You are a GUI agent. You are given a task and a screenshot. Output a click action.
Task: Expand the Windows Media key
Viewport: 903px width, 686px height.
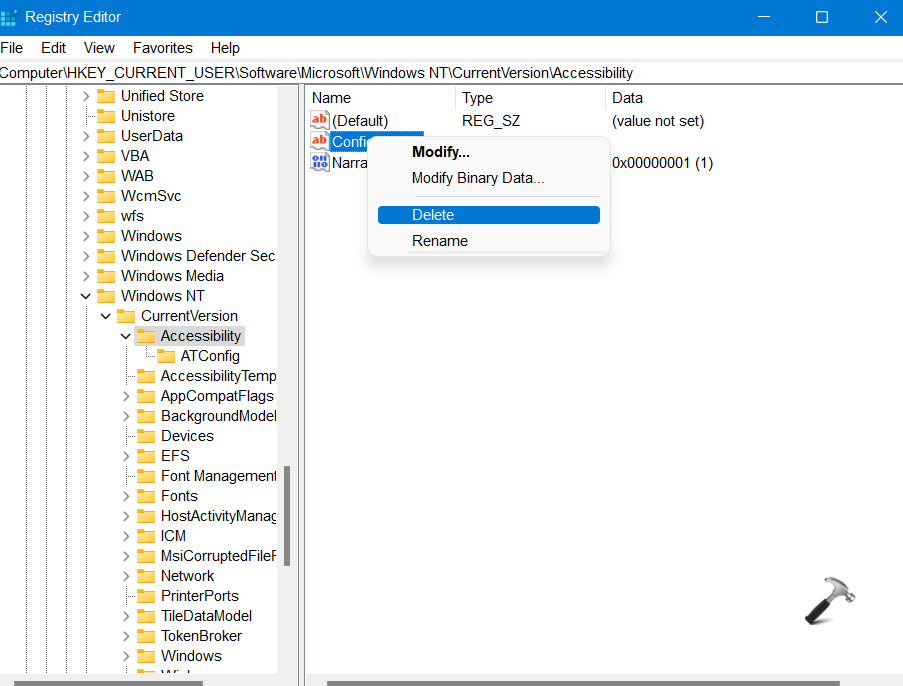tap(86, 276)
